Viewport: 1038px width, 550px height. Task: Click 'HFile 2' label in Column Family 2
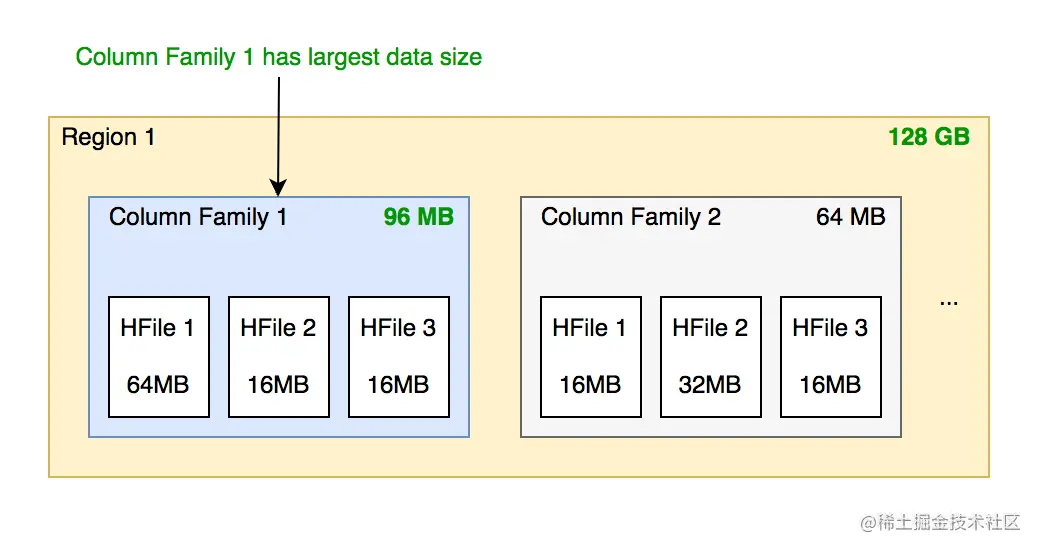click(710, 328)
